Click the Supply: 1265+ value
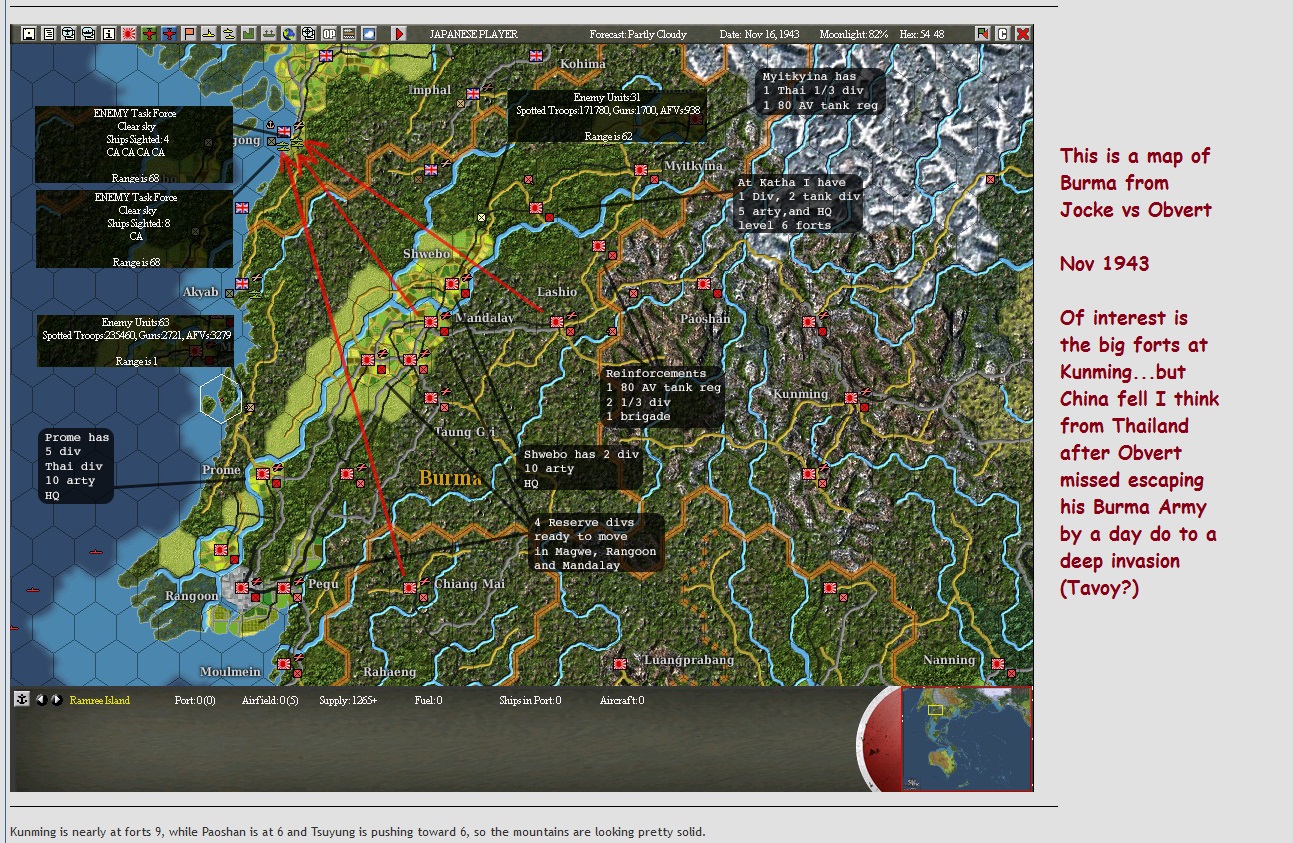Image resolution: width=1293 pixels, height=843 pixels. click(x=348, y=701)
